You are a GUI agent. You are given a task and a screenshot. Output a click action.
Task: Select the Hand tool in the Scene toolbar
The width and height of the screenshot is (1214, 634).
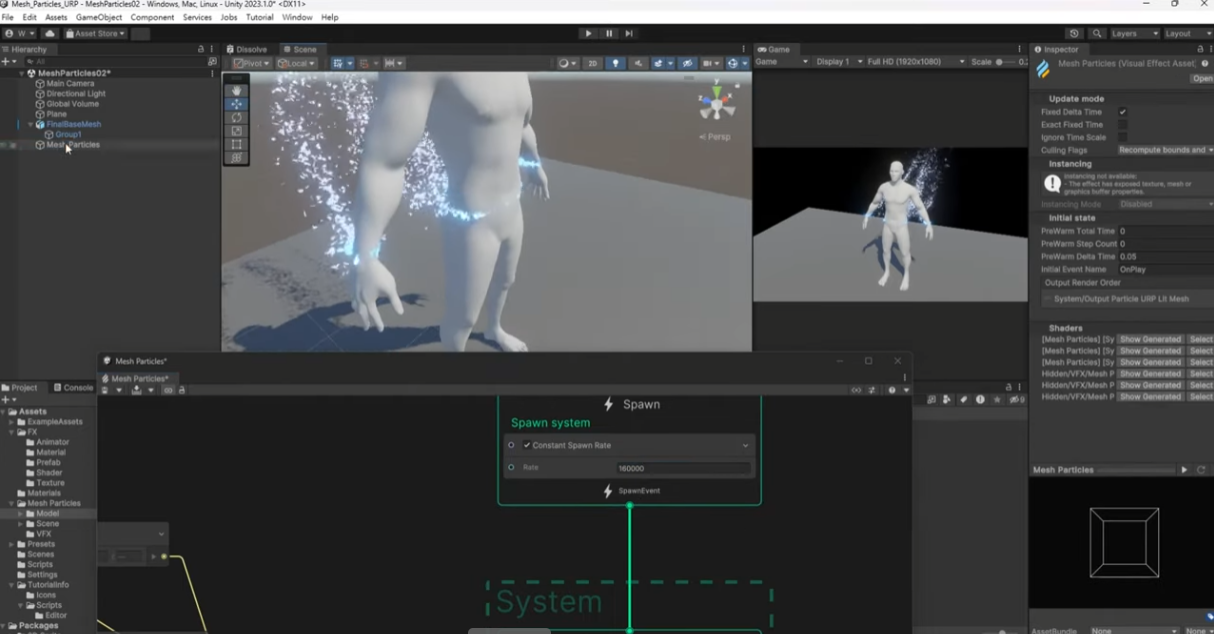[x=237, y=90]
